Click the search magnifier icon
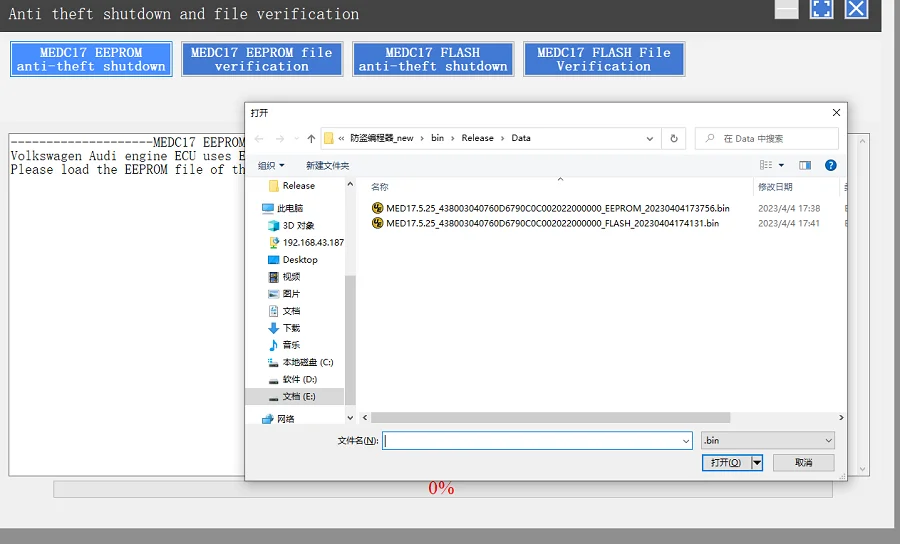 [x=710, y=138]
